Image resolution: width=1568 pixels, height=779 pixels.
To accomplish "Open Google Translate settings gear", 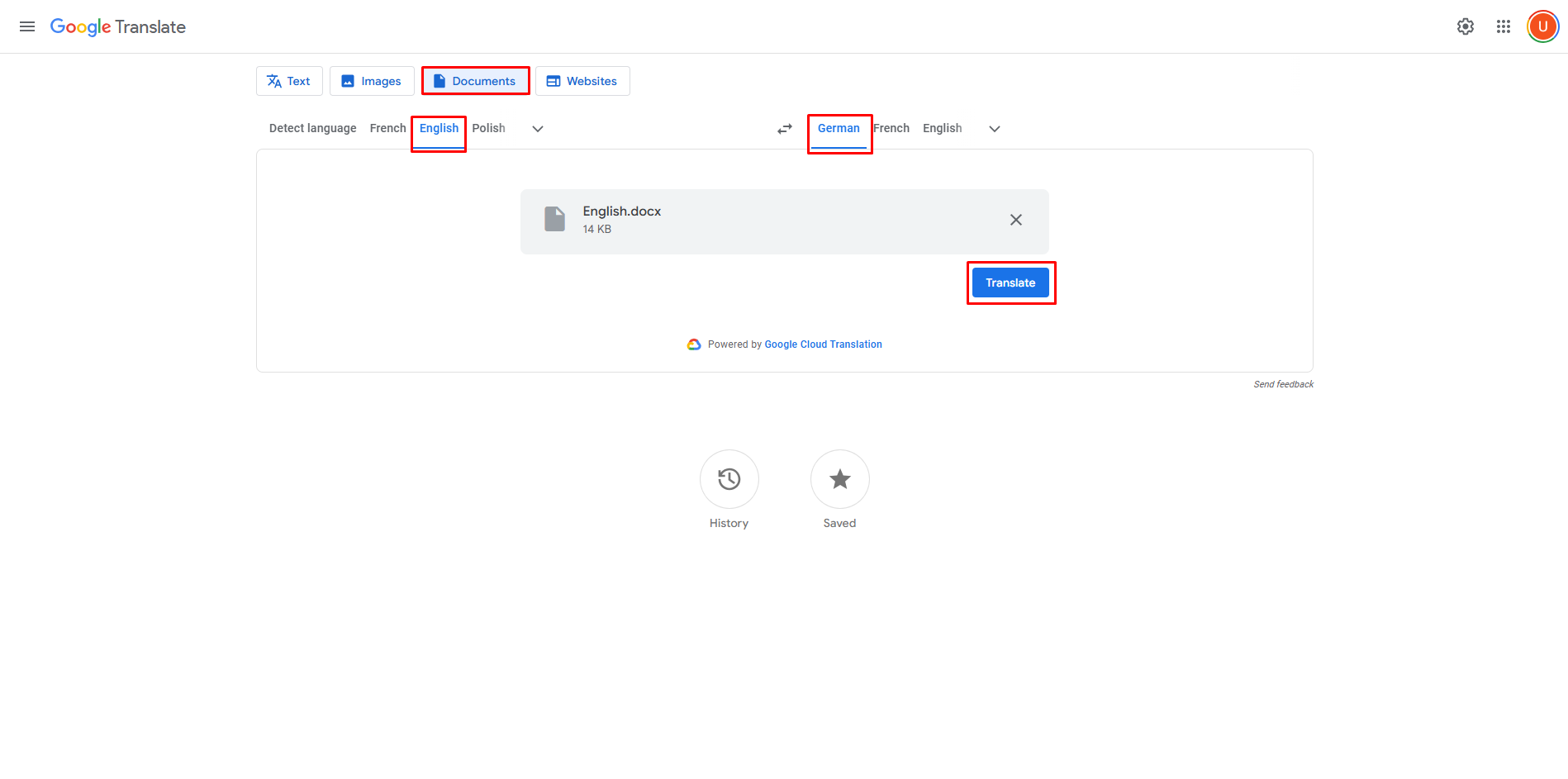I will click(x=1465, y=26).
